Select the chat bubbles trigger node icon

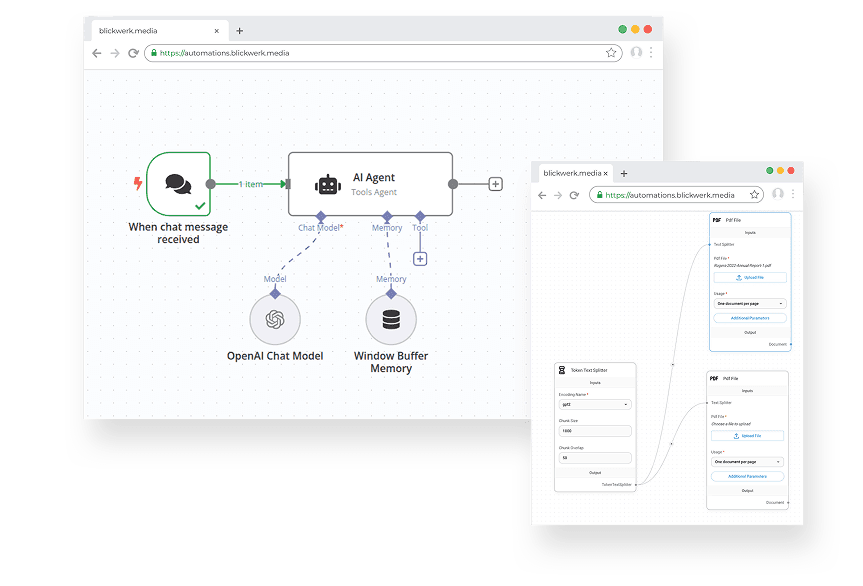[x=178, y=184]
